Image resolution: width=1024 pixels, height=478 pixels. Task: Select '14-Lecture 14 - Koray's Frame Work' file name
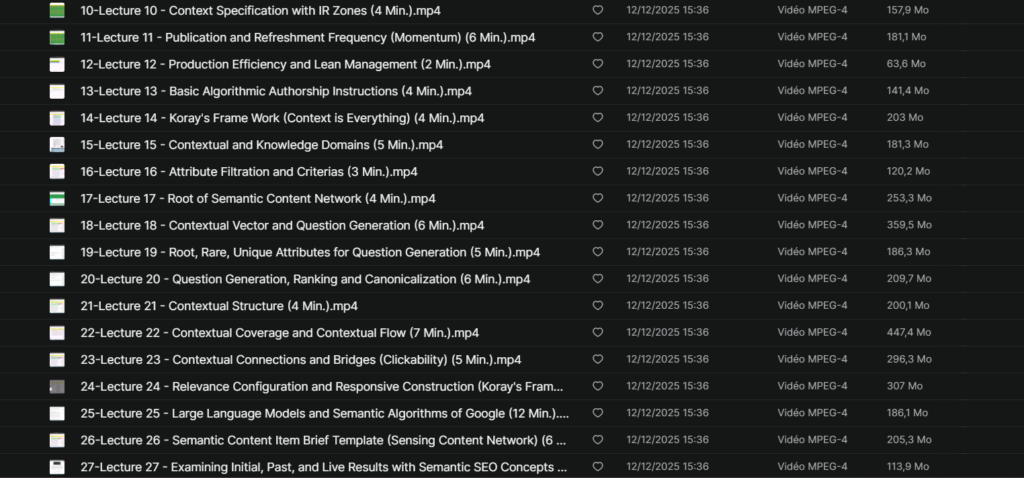click(x=282, y=118)
